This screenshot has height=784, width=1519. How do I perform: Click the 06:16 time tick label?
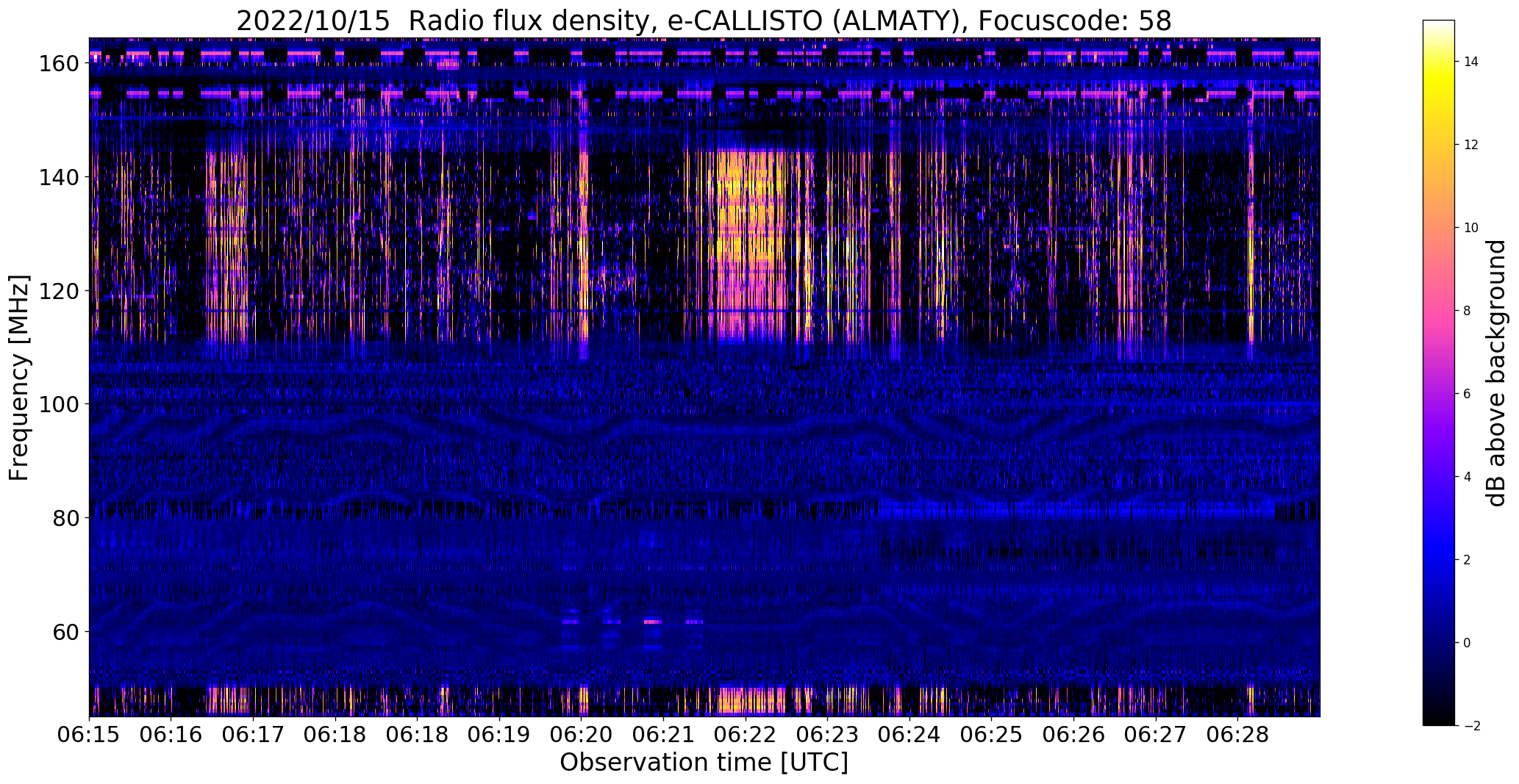(x=171, y=735)
